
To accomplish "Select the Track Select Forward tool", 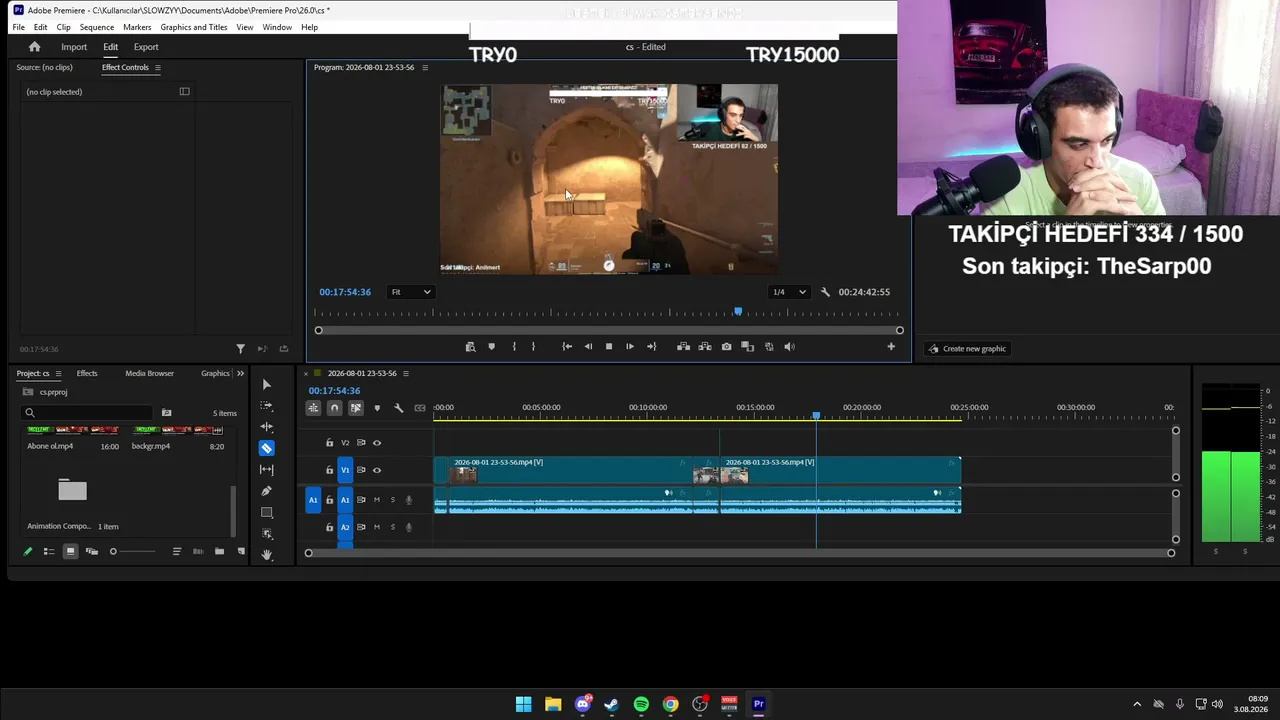I will tap(266, 406).
